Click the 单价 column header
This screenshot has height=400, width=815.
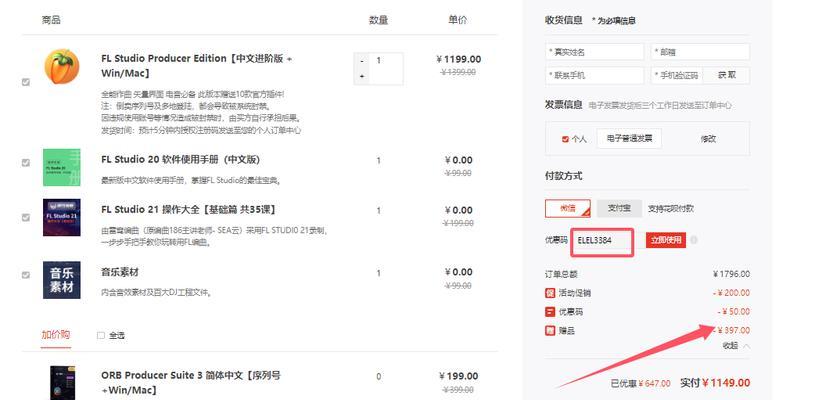458,20
